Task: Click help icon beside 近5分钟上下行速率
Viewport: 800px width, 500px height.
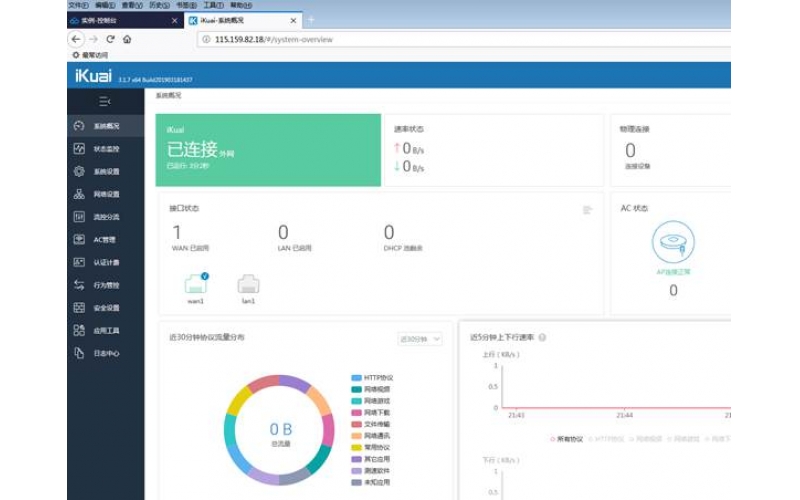Action: pyautogui.click(x=542, y=338)
